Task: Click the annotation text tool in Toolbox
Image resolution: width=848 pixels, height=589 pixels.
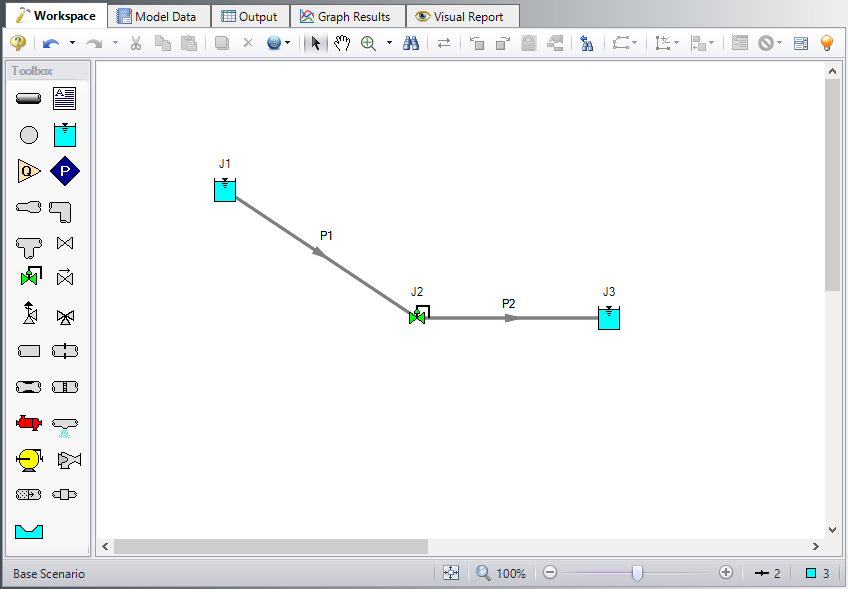Action: [65, 98]
